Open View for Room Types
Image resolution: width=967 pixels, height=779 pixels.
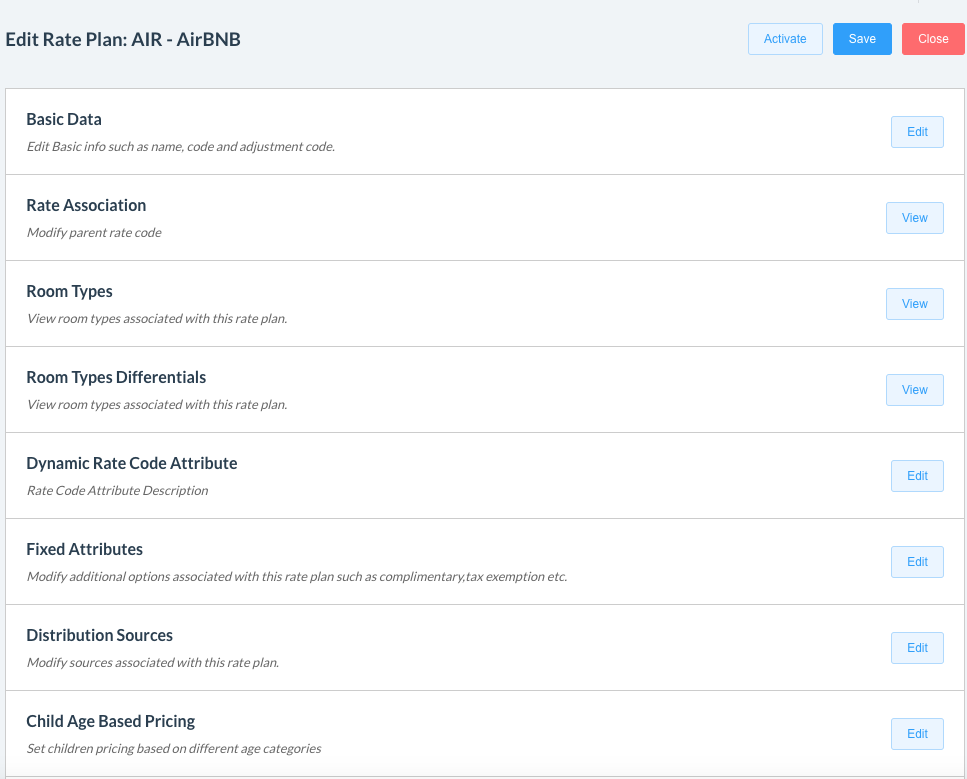pos(914,304)
